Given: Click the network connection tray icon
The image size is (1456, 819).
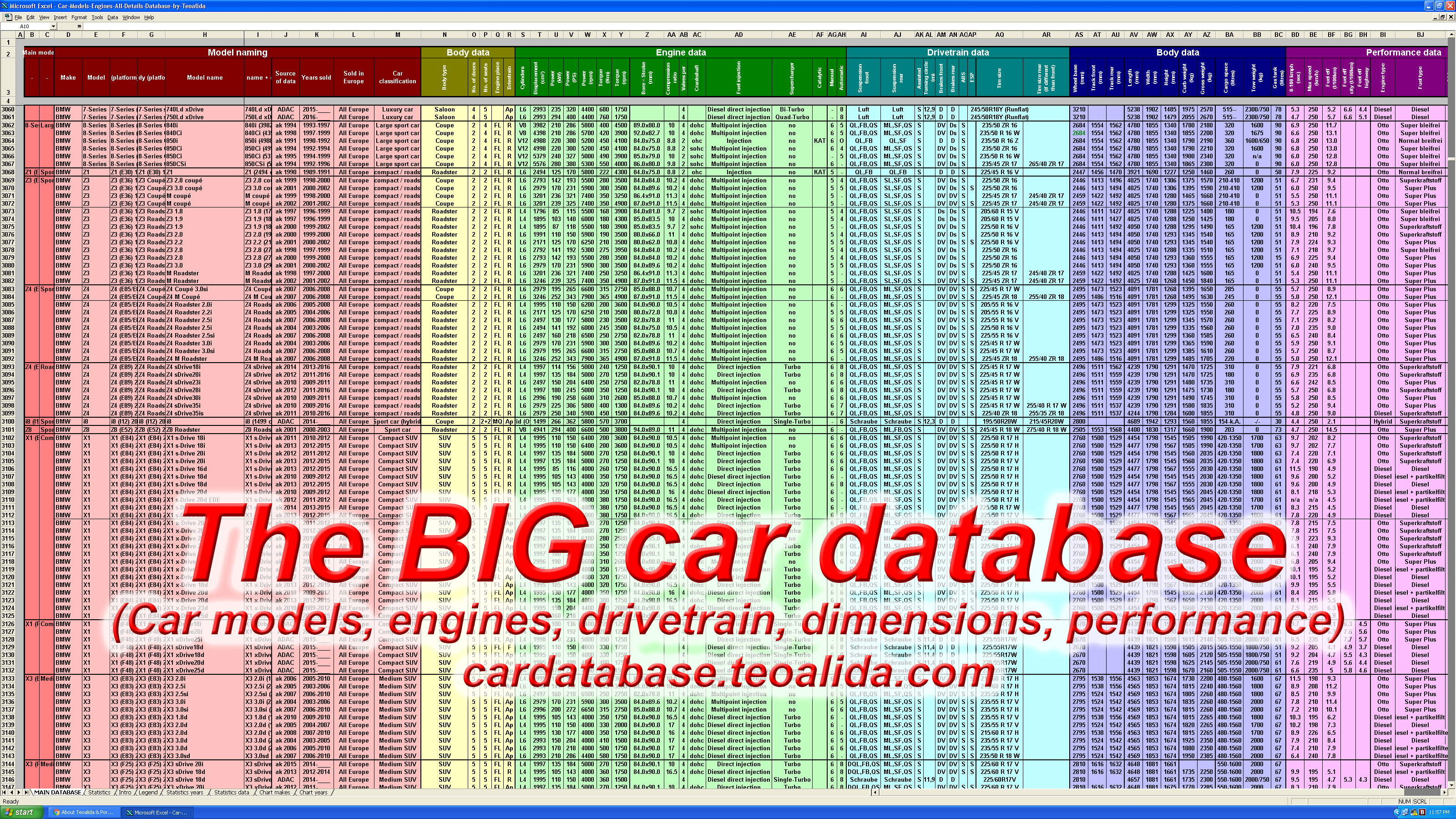Looking at the screenshot, I should click(x=1405, y=812).
